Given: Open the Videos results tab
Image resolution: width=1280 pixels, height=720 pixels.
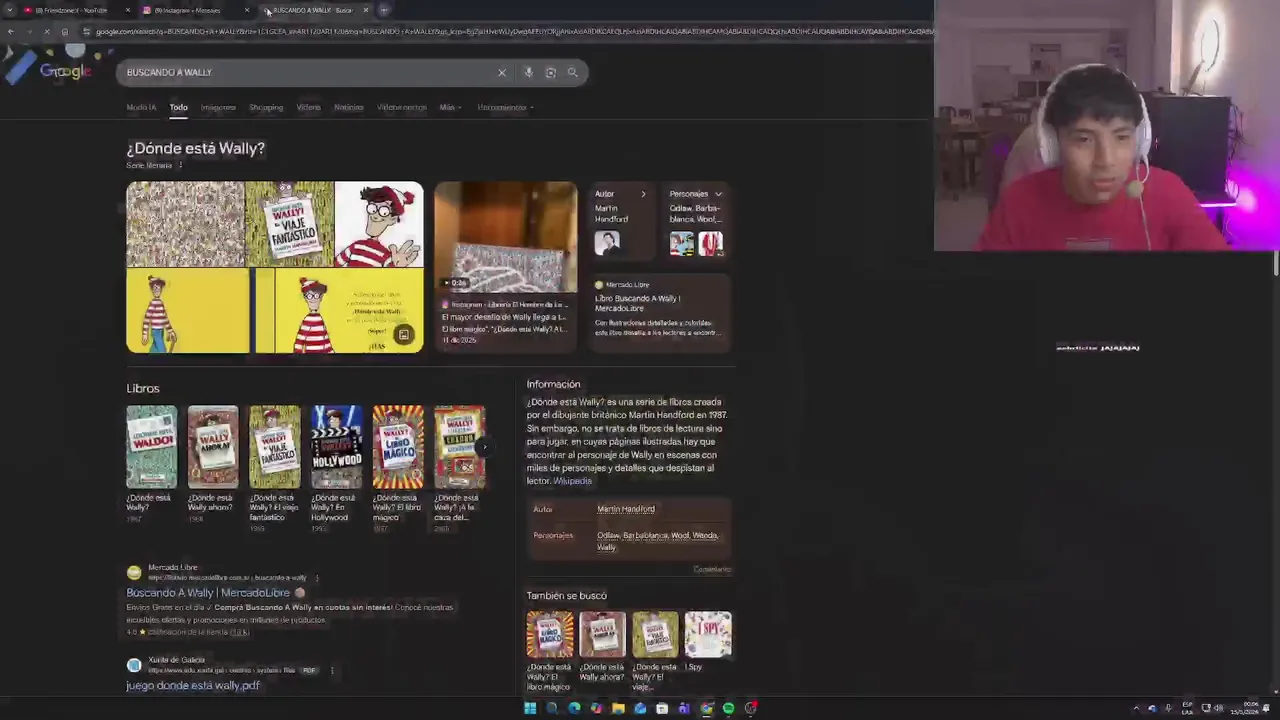Looking at the screenshot, I should [x=308, y=107].
